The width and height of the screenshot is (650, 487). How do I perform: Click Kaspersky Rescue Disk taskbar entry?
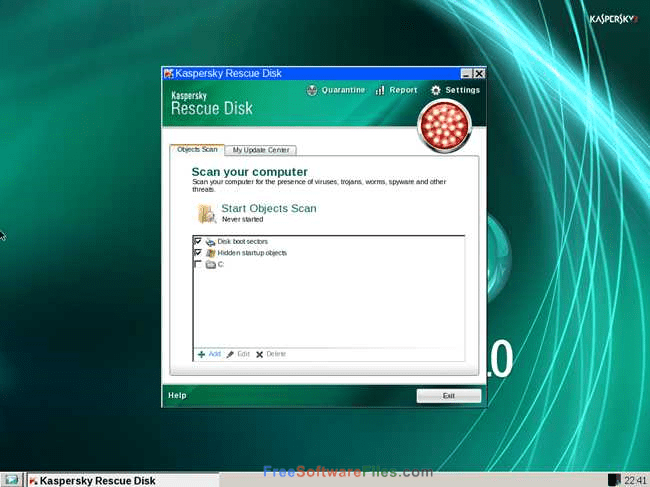pos(123,480)
